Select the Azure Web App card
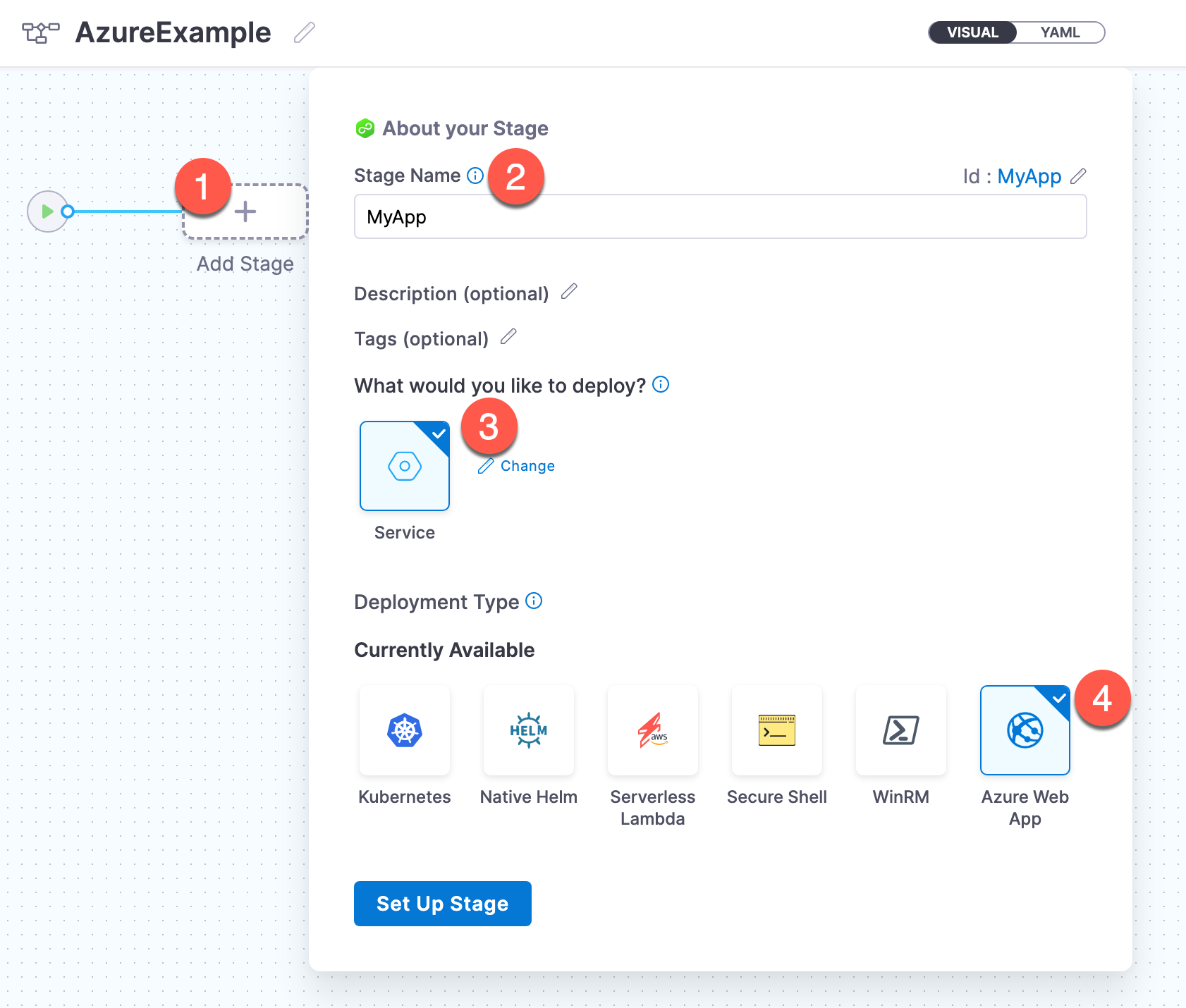 (x=1025, y=730)
